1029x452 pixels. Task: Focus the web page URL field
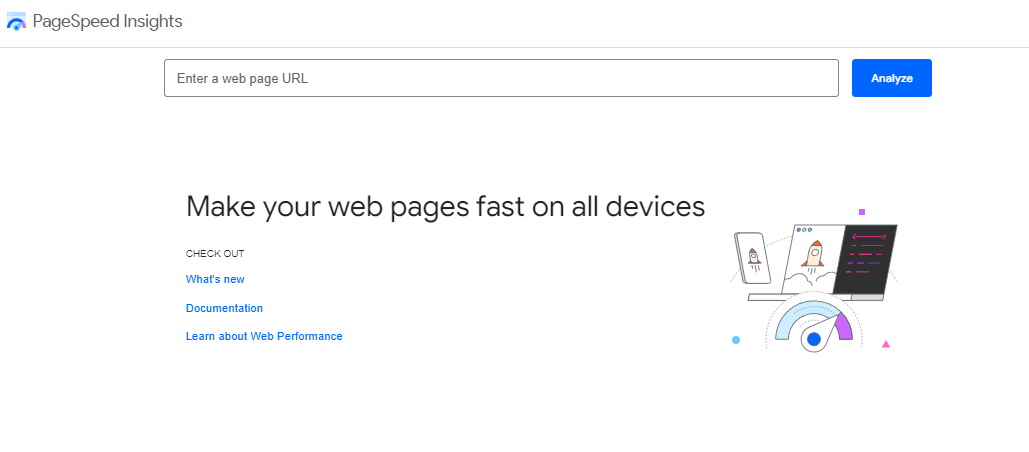pos(500,78)
